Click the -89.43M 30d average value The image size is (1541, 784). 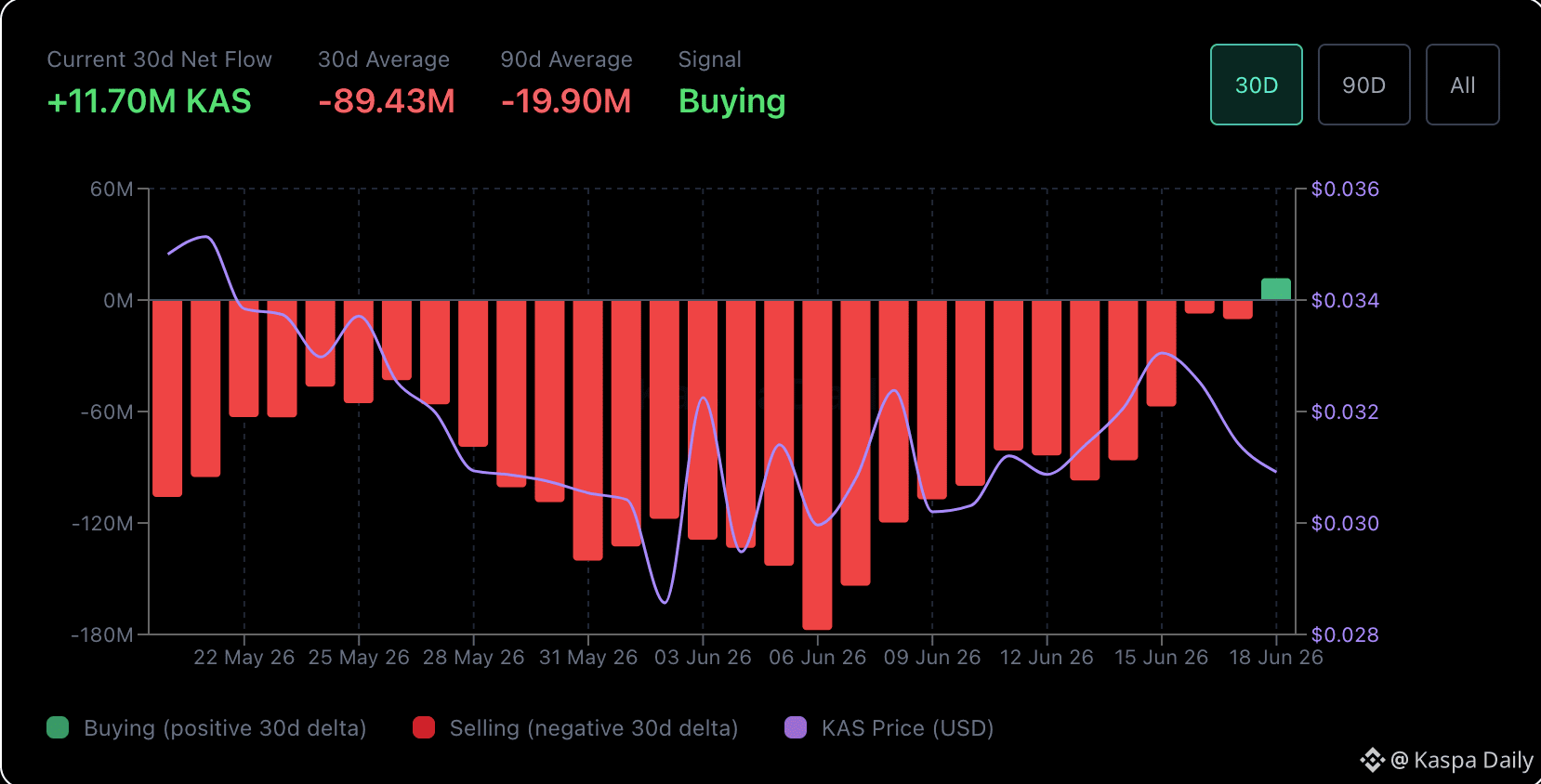[387, 101]
